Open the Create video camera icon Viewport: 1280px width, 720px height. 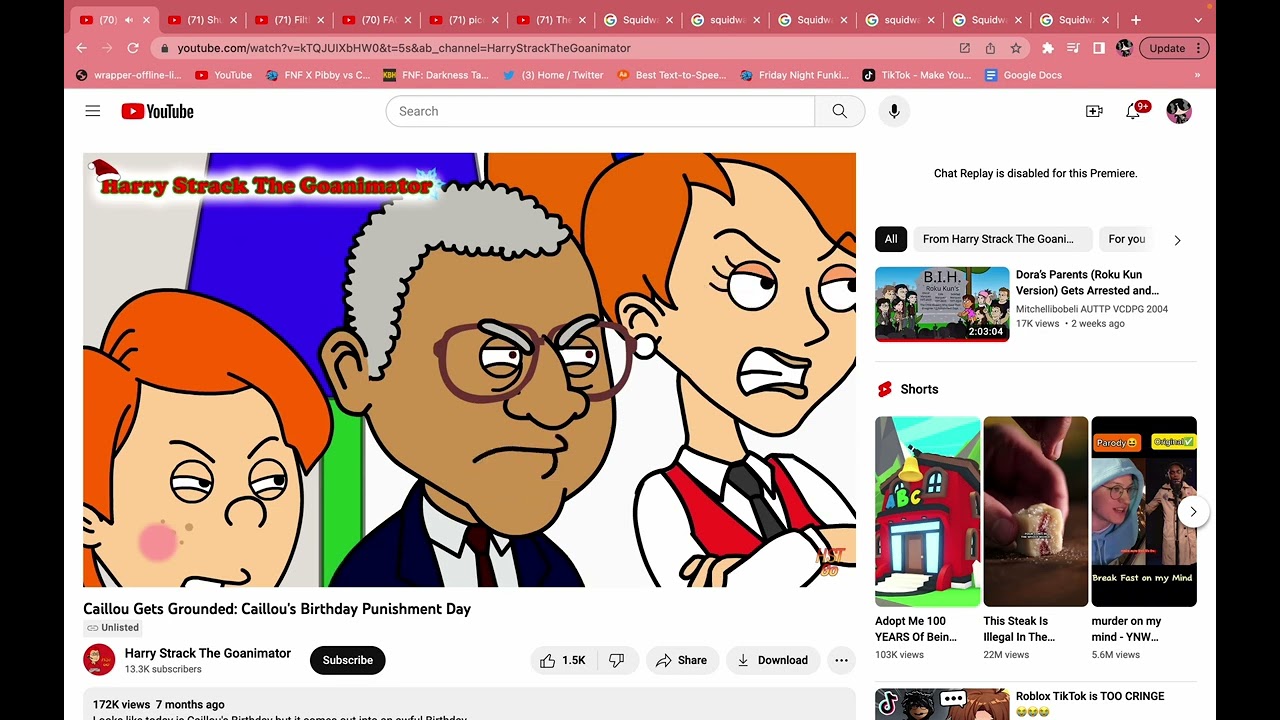pos(1094,111)
